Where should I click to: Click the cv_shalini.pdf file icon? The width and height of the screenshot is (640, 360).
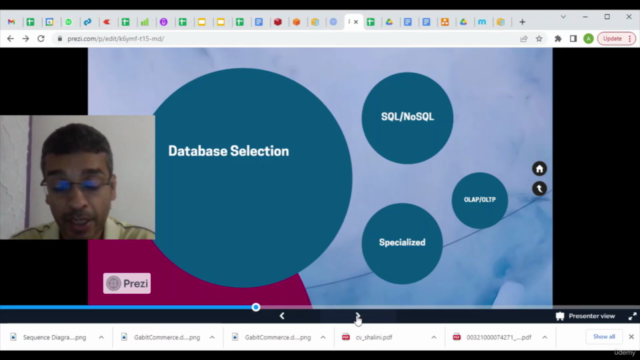click(346, 337)
